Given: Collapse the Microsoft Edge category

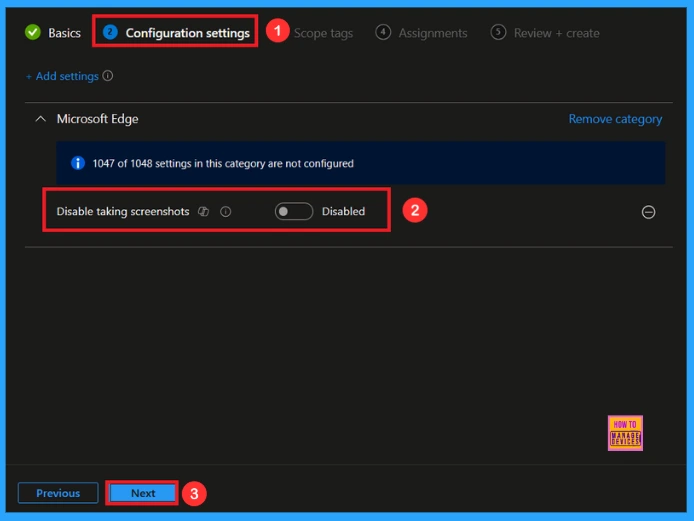Looking at the screenshot, I should pyautogui.click(x=41, y=119).
